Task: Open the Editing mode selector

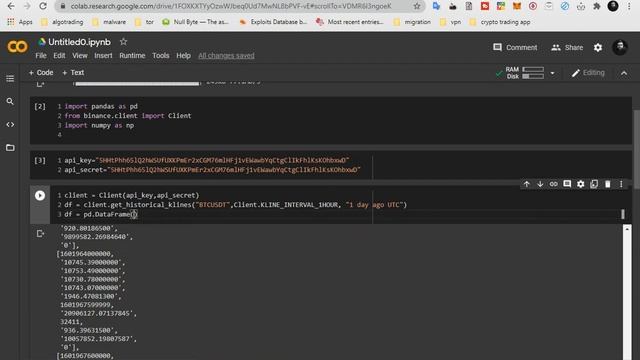Action: click(x=588, y=73)
